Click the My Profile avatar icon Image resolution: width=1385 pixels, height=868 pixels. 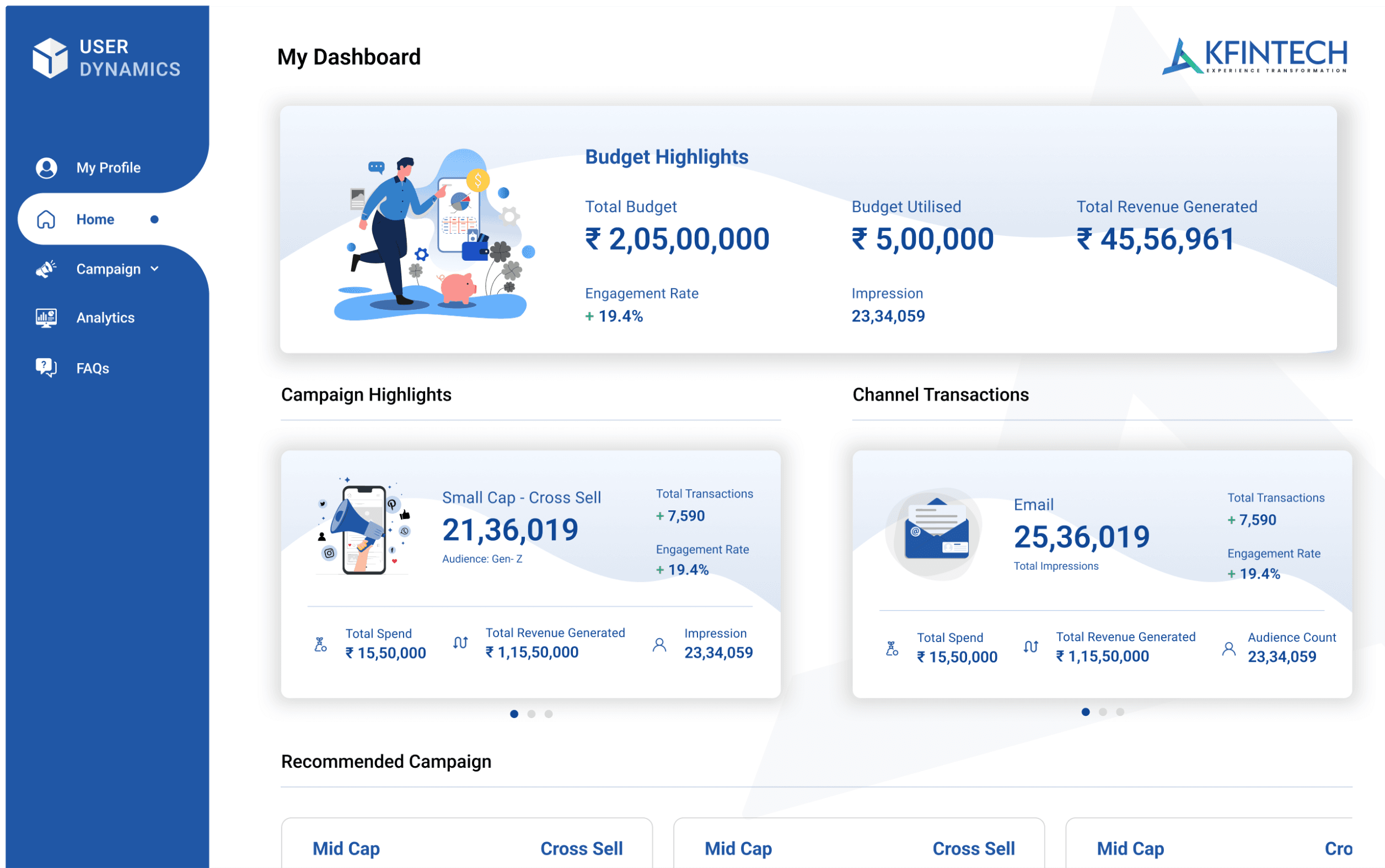tap(46, 168)
